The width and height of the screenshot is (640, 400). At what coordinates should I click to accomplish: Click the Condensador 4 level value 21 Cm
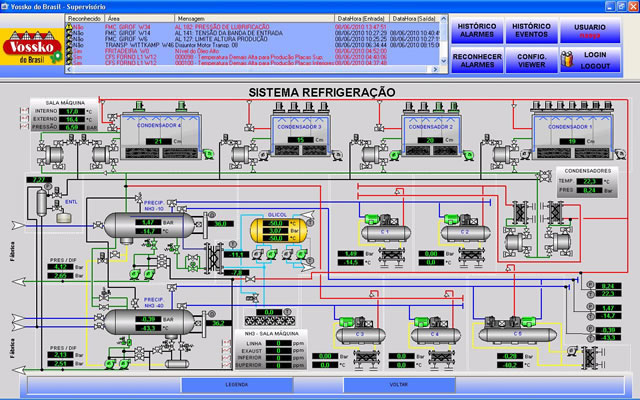pos(159,141)
